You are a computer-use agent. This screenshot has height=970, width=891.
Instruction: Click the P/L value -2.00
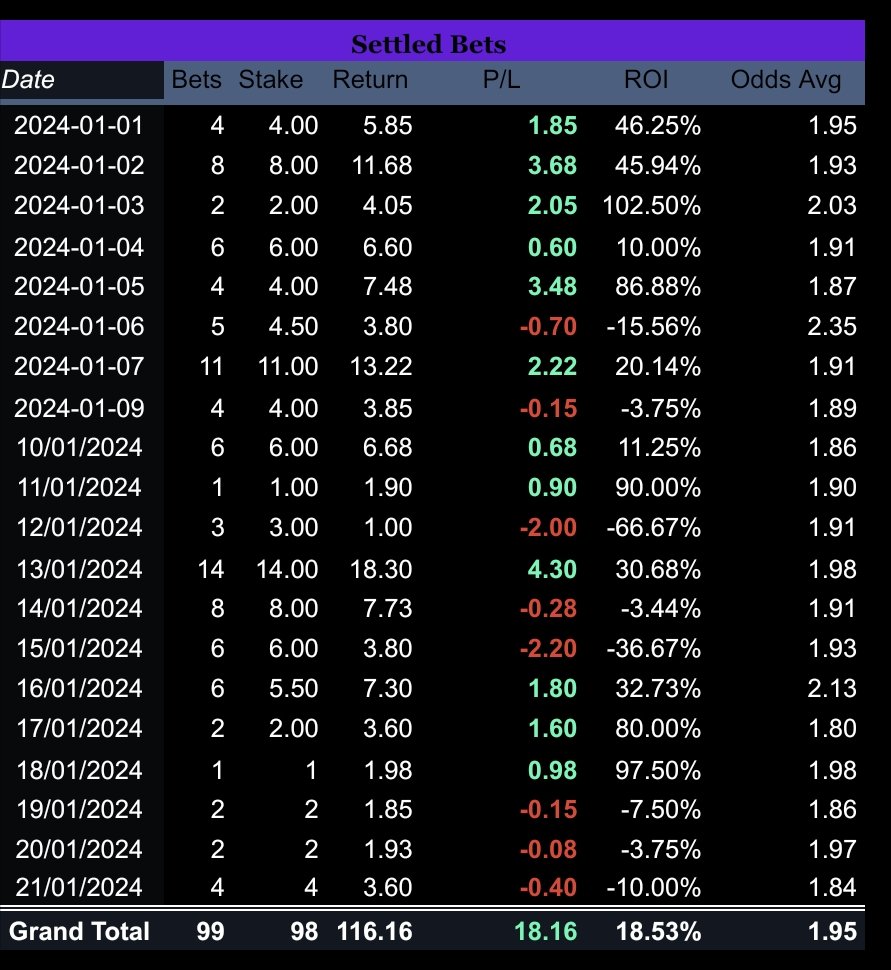[548, 528]
